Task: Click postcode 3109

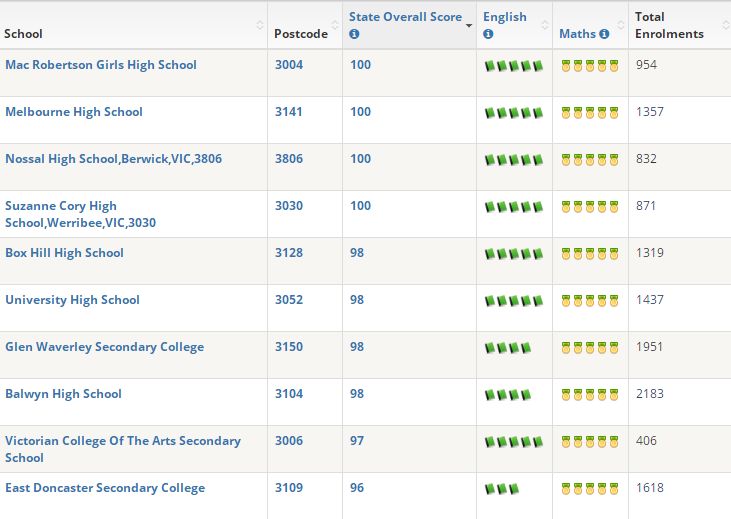Action: point(289,488)
